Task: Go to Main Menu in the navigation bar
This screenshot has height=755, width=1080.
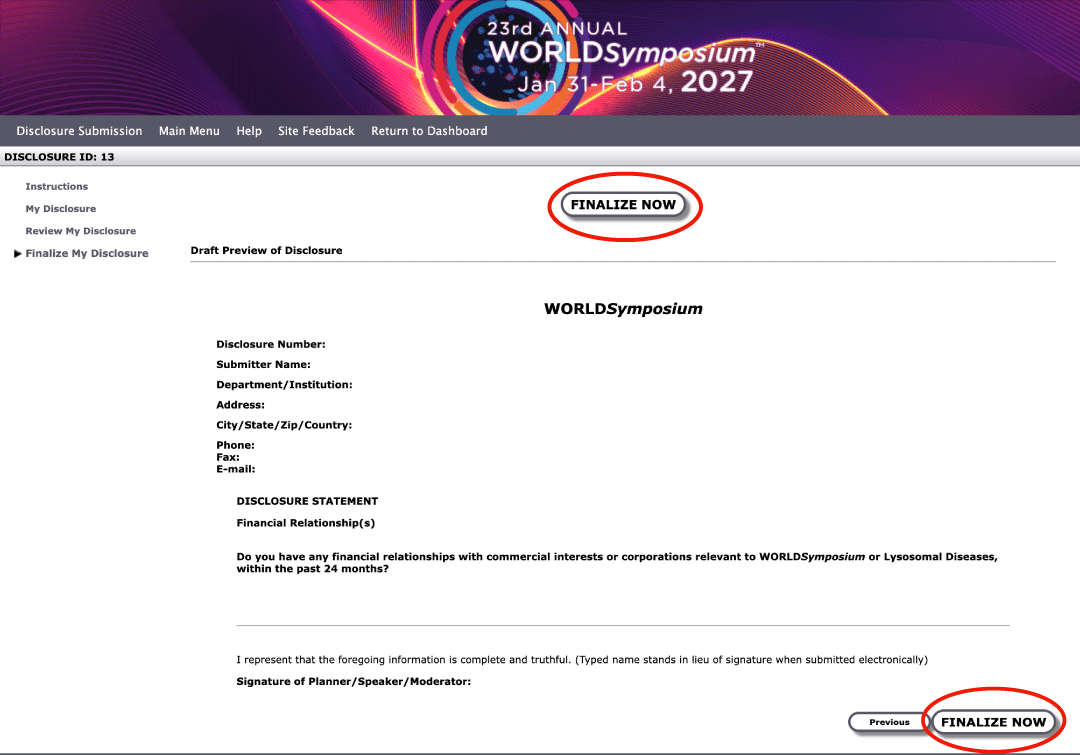Action: tap(189, 131)
